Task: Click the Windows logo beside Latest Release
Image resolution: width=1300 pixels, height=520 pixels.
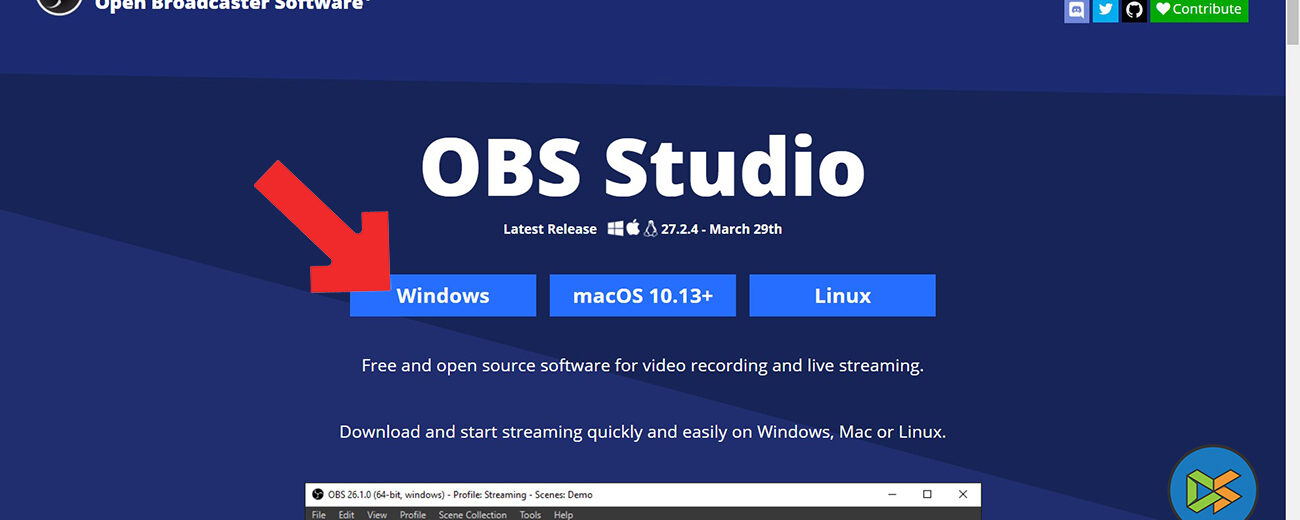Action: (x=616, y=228)
